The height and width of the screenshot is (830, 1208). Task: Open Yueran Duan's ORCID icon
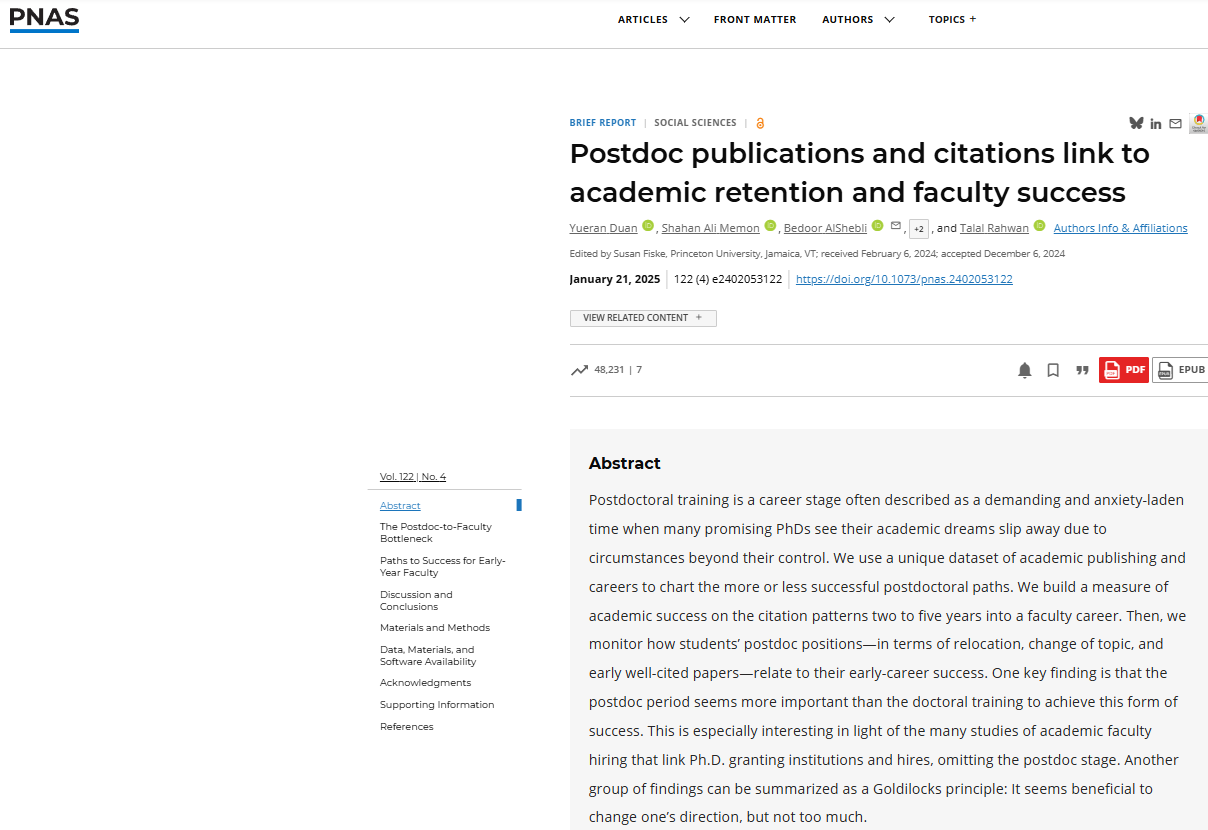(x=648, y=226)
